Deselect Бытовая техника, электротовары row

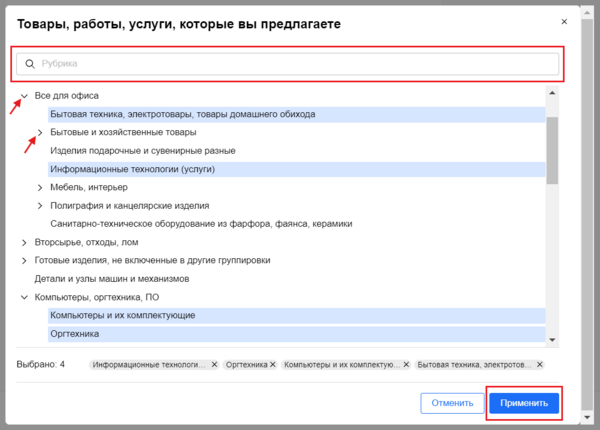point(297,114)
